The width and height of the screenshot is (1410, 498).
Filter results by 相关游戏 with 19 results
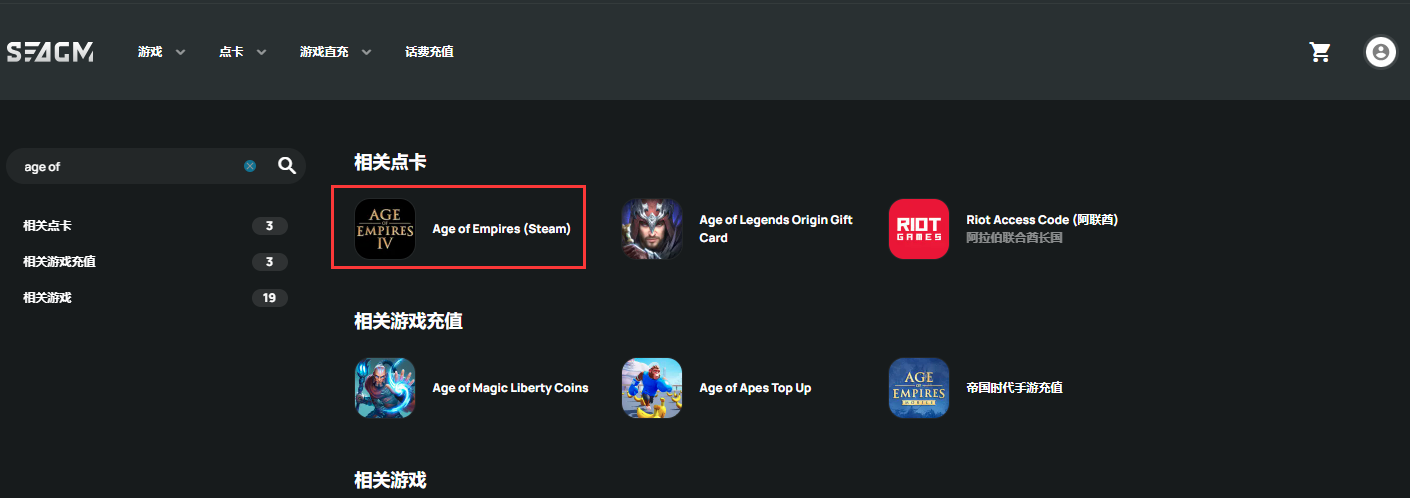155,298
